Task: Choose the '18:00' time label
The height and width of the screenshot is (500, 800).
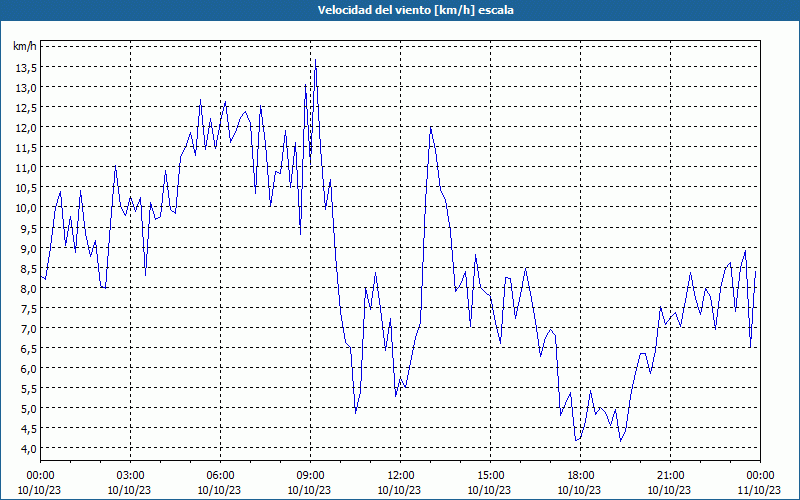Action: coord(580,476)
